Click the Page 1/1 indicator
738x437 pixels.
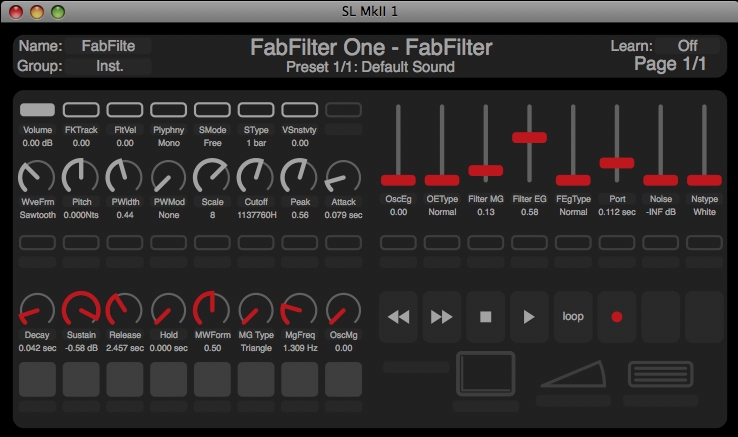(x=670, y=64)
